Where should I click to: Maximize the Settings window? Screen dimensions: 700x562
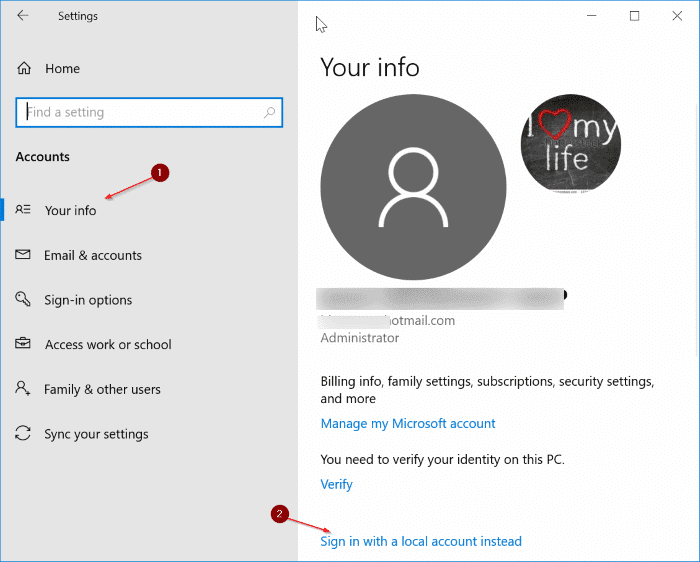pyautogui.click(x=634, y=16)
